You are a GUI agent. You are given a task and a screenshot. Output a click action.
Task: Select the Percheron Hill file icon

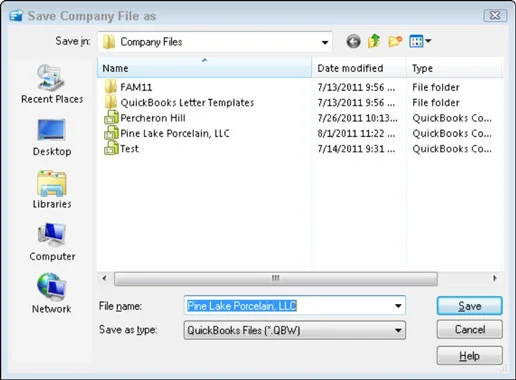(x=111, y=117)
